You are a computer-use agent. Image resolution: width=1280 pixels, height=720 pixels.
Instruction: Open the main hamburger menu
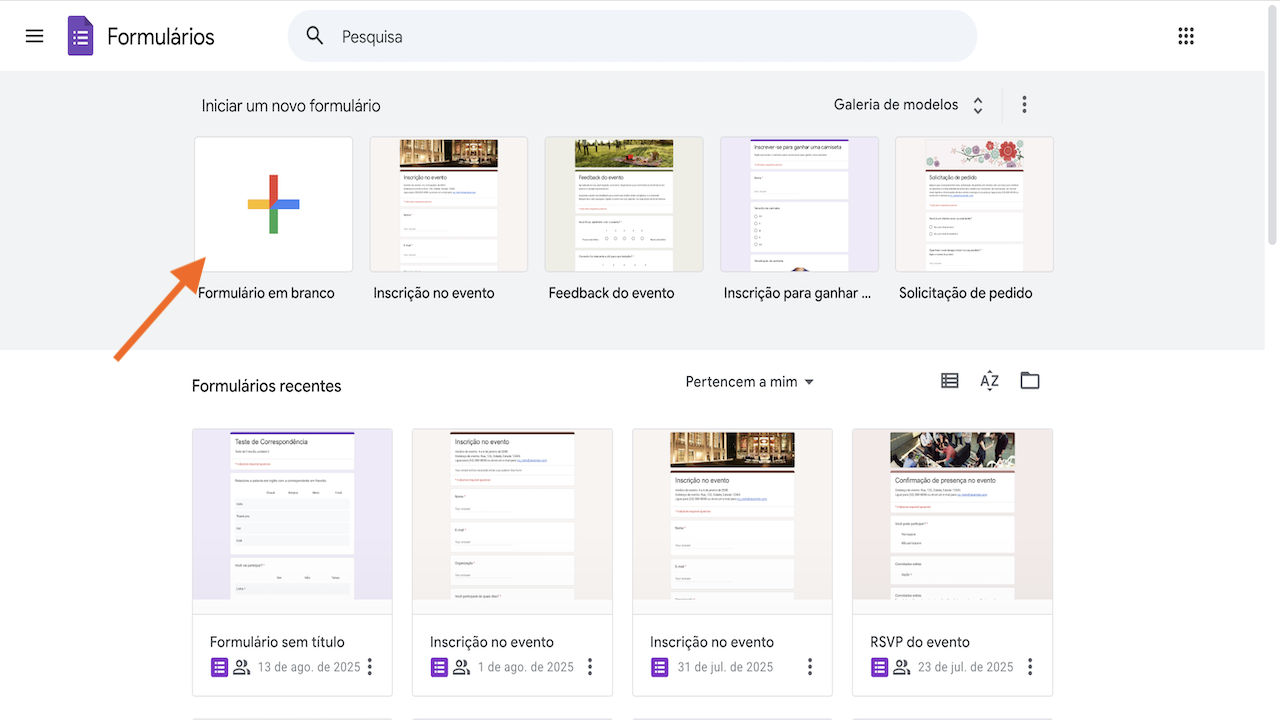coord(35,36)
